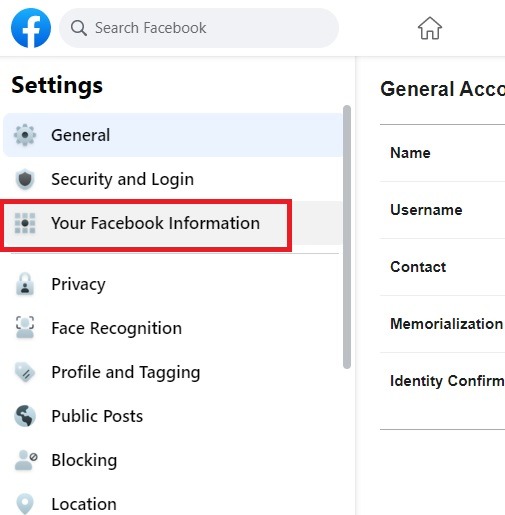The height and width of the screenshot is (515, 505).
Task: Click the grid icon for Your Facebook Information
Action: tap(25, 223)
